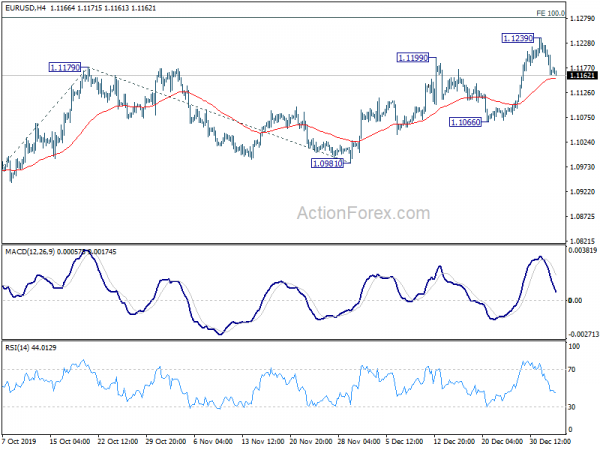Click the current price tag 1.11621
This screenshot has height=450, width=600.
(x=582, y=76)
